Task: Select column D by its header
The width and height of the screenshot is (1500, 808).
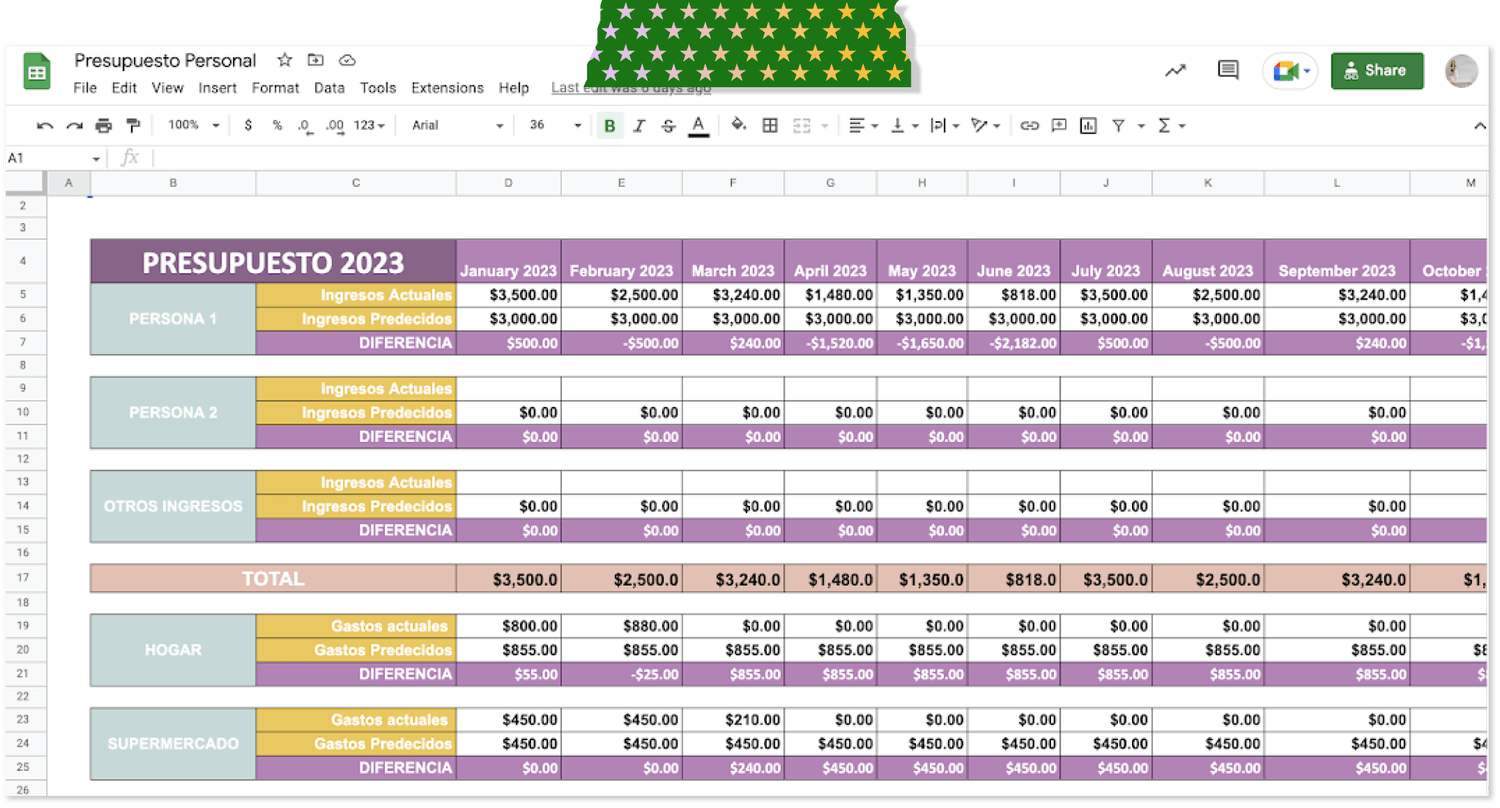Action: 509,183
